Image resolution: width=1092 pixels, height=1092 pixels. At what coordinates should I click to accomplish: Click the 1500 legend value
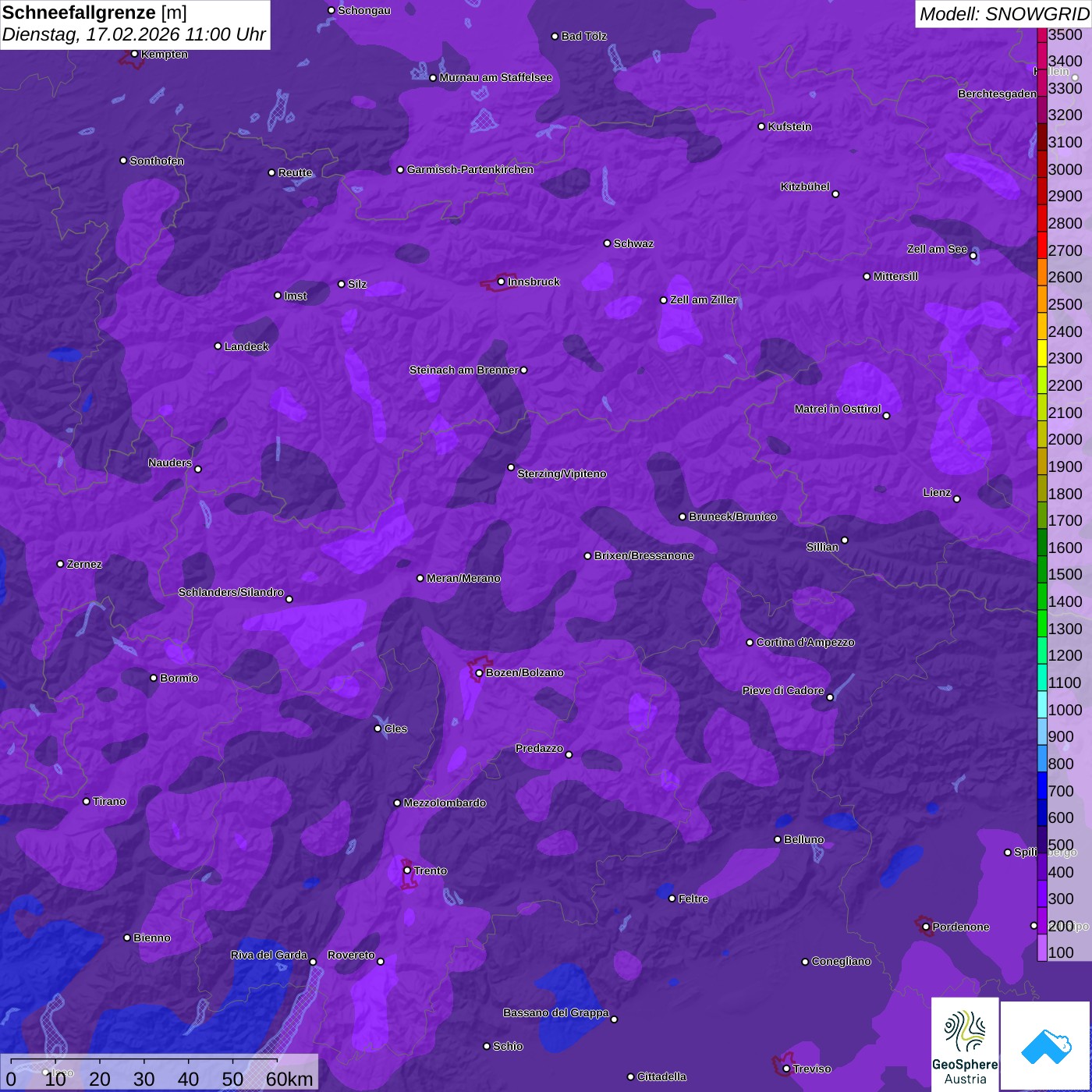[x=1065, y=574]
